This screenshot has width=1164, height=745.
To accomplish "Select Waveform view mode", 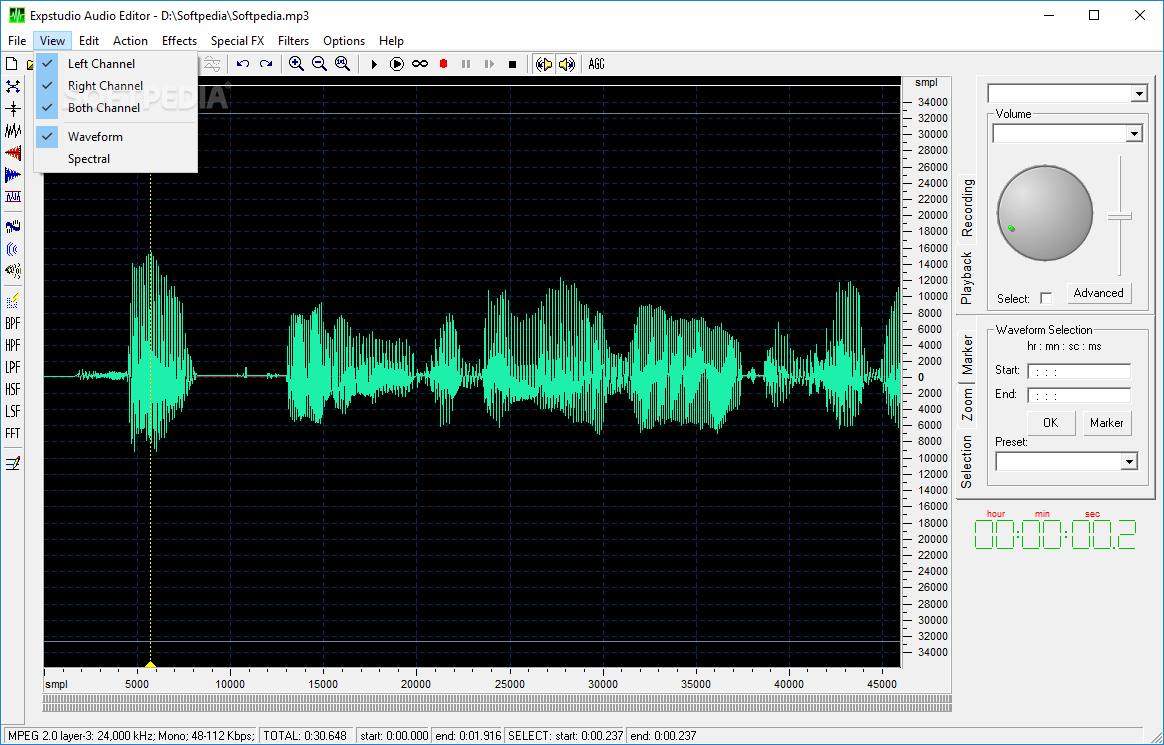I will [x=116, y=137].
